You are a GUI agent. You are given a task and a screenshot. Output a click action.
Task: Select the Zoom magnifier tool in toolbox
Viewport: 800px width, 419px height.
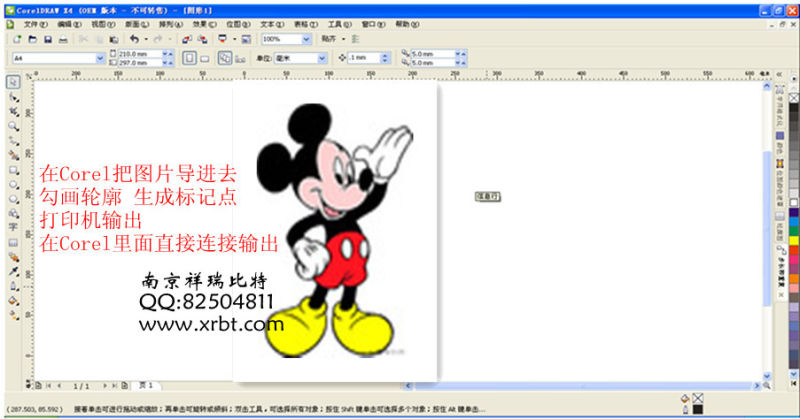(14, 126)
